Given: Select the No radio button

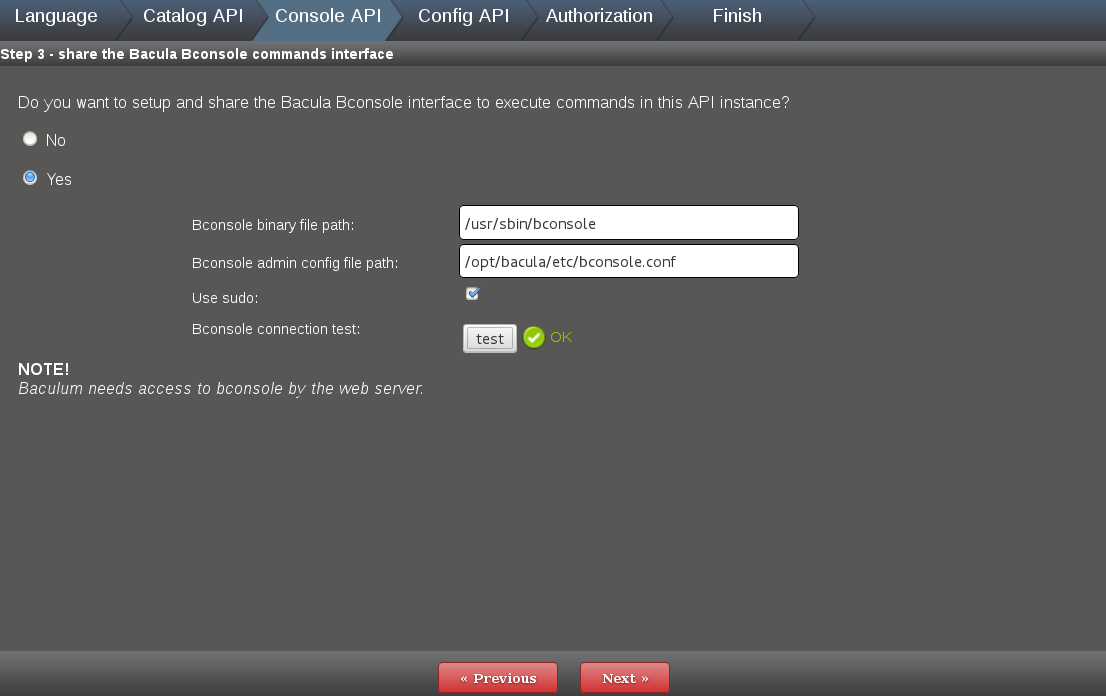Looking at the screenshot, I should click(30, 139).
